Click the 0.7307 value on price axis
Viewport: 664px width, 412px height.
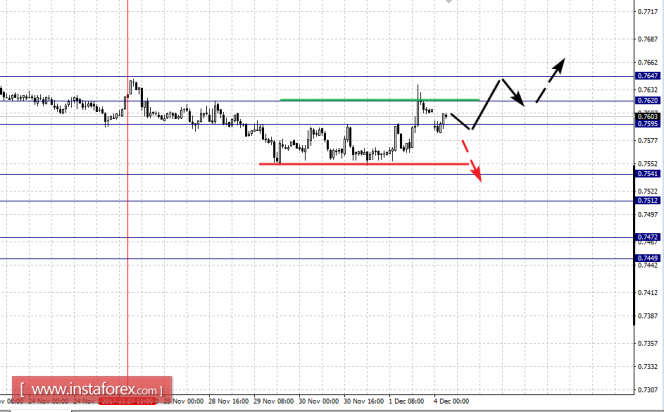click(x=647, y=390)
